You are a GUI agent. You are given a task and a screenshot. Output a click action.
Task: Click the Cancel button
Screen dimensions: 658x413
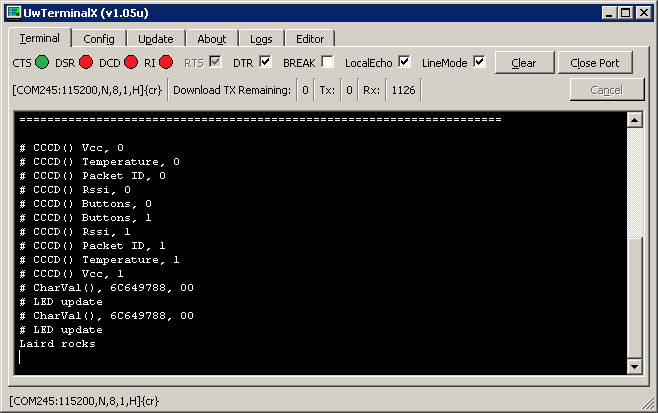tap(606, 90)
